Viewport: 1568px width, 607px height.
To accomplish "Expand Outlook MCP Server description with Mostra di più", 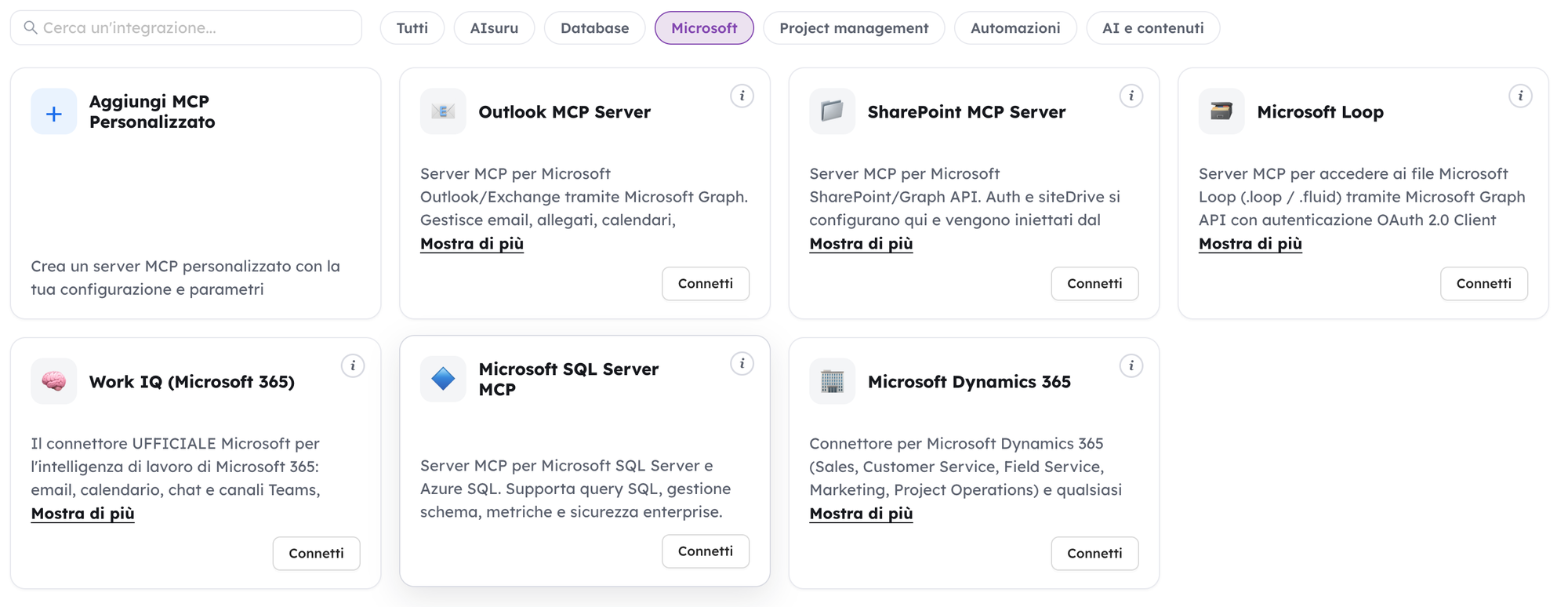I will point(472,243).
